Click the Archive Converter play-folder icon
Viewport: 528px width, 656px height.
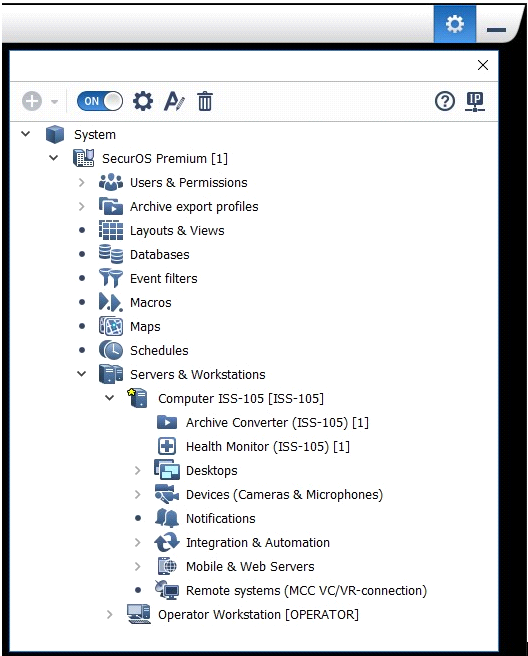pyautogui.click(x=167, y=422)
